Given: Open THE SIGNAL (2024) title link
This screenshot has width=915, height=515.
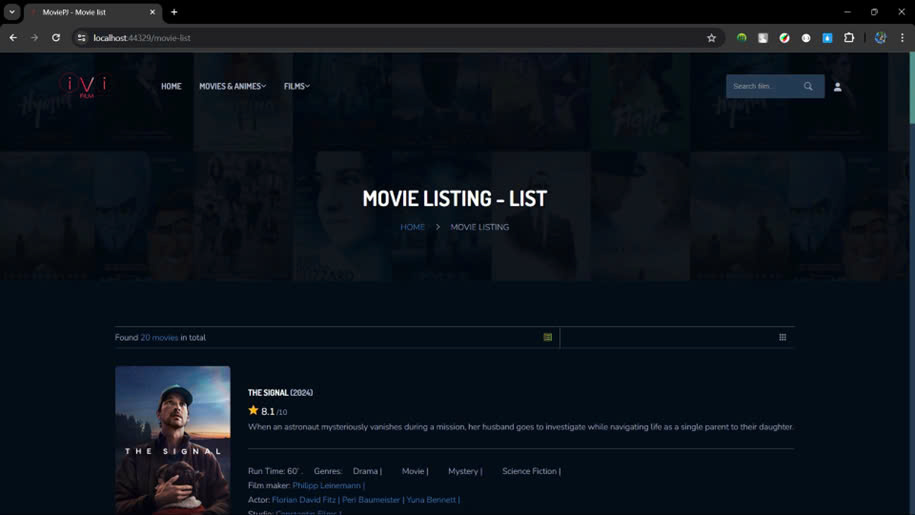Looking at the screenshot, I should tap(280, 393).
